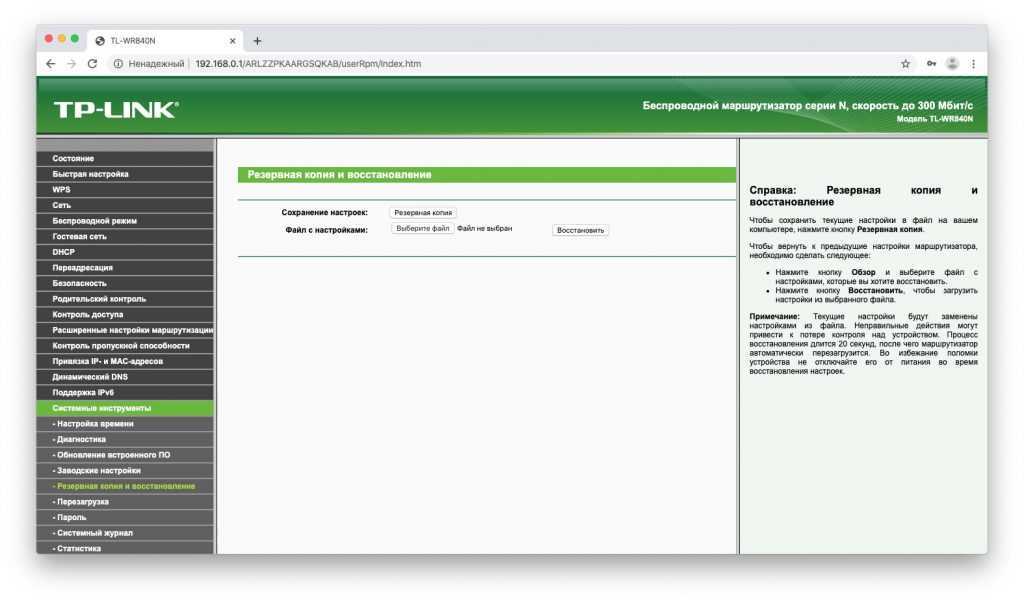Expand the DHCP menu section
1024x602 pixels.
click(64, 252)
